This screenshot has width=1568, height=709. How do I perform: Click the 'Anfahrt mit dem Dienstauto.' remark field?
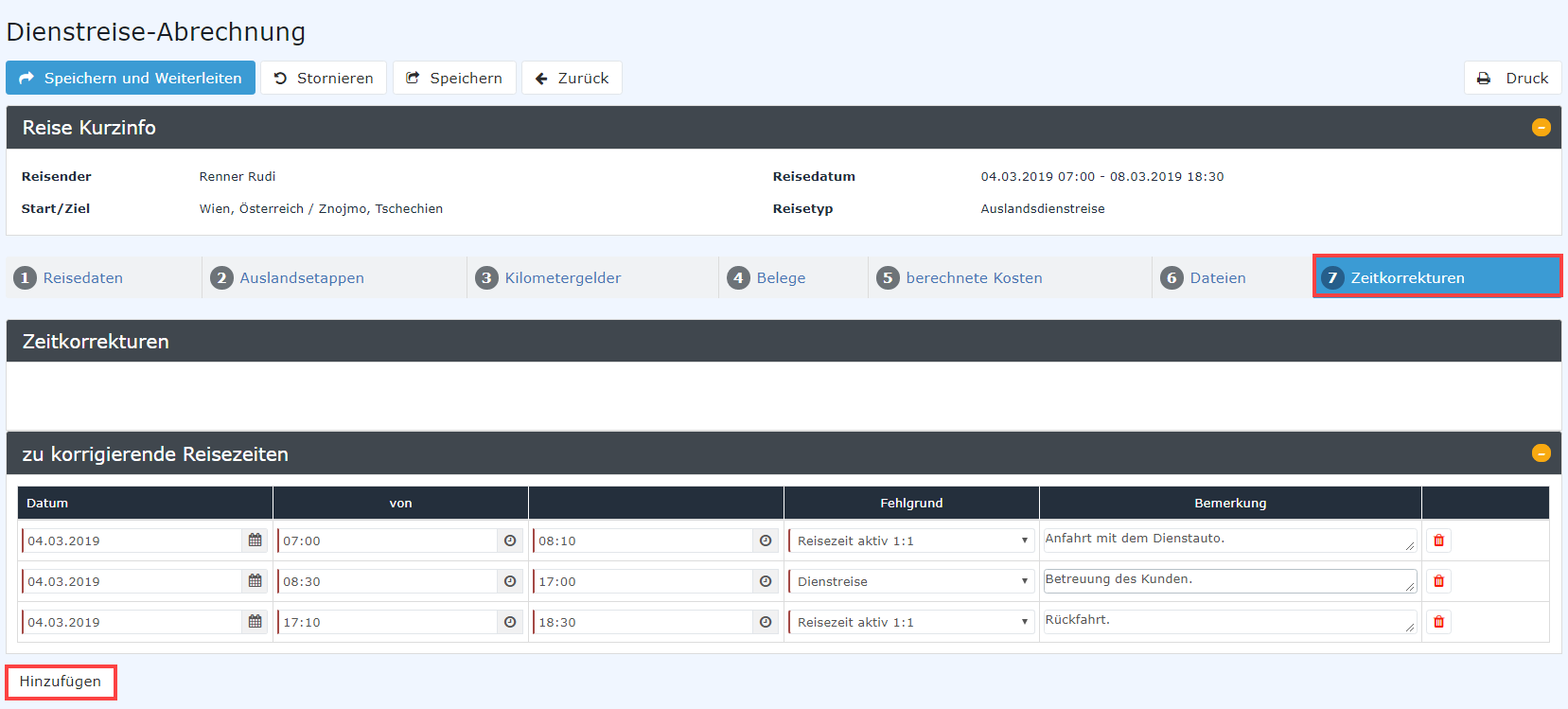coord(1230,541)
